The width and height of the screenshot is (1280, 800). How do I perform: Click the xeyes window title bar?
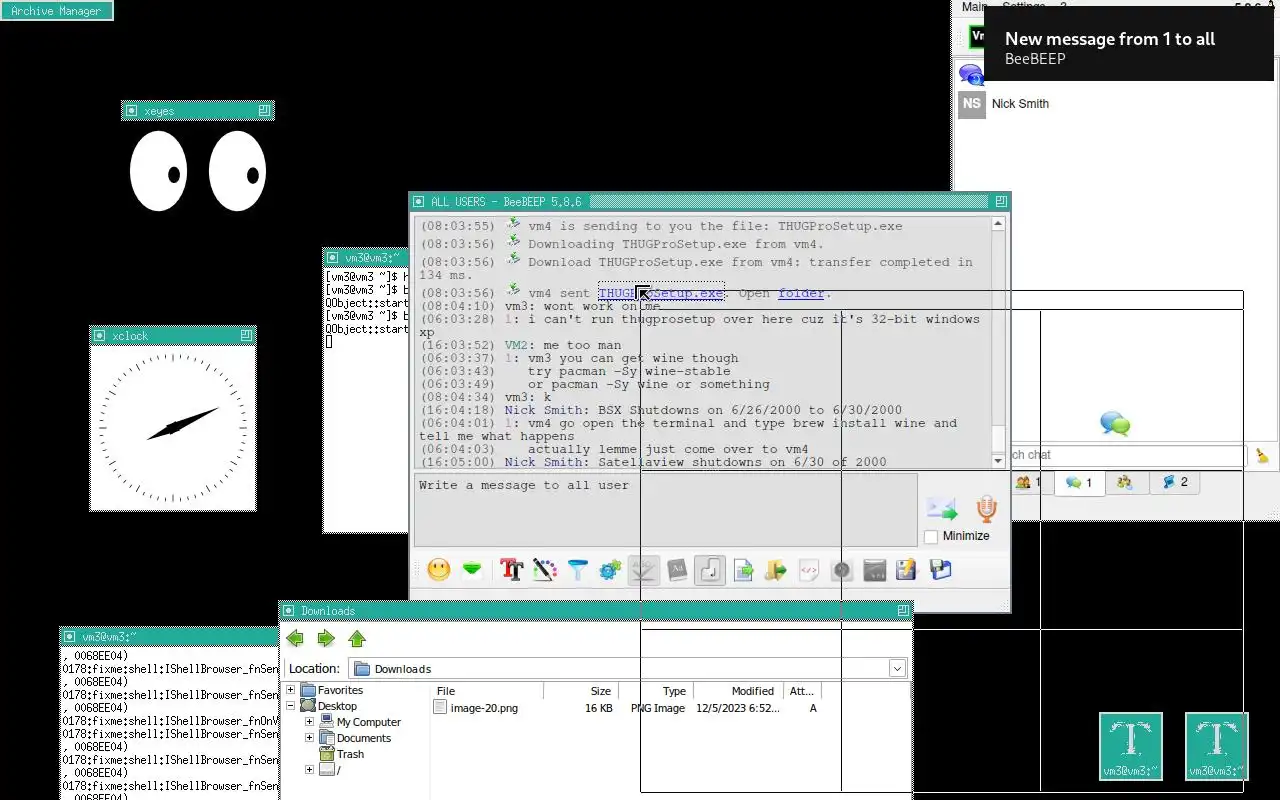point(198,111)
